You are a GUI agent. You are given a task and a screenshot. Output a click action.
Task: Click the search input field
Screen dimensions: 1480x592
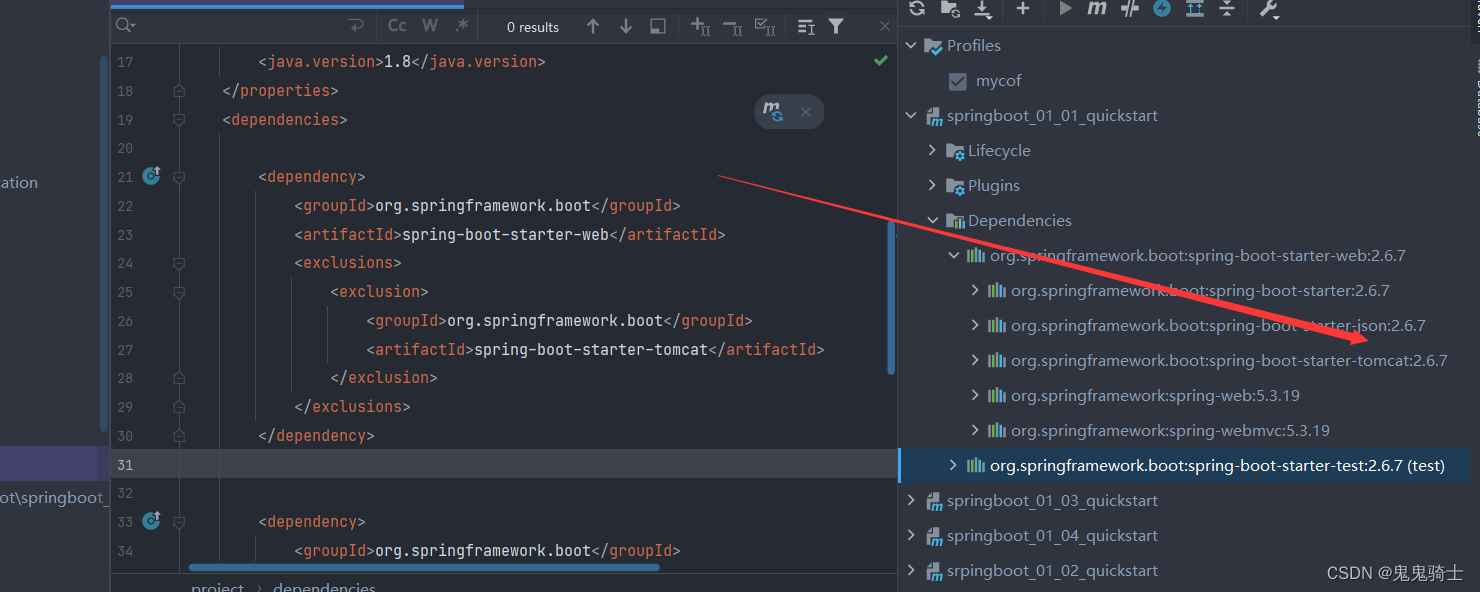240,26
